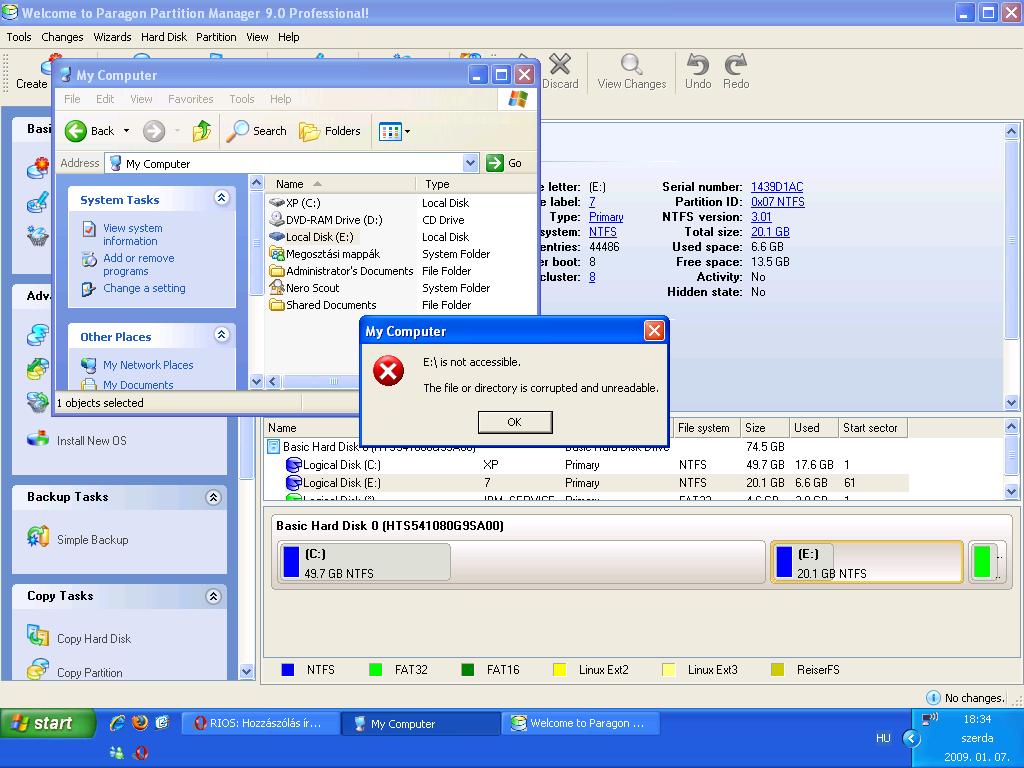Click the Windows start button
The image size is (1024, 768).
tap(47, 724)
